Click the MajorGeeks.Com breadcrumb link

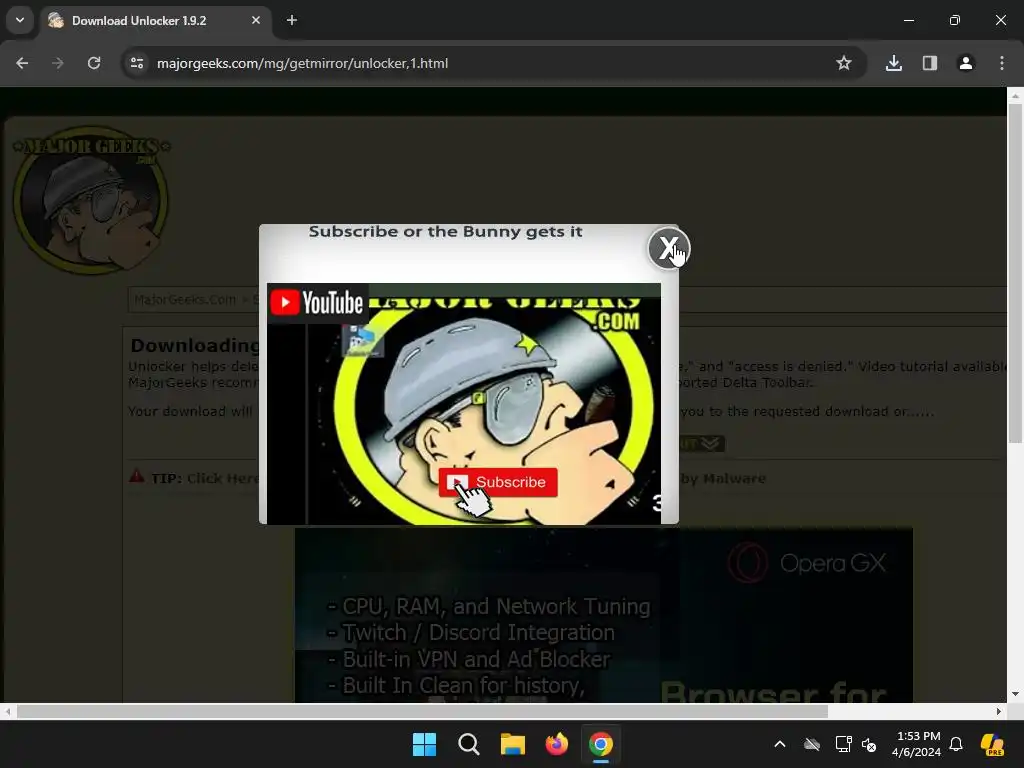(185, 300)
